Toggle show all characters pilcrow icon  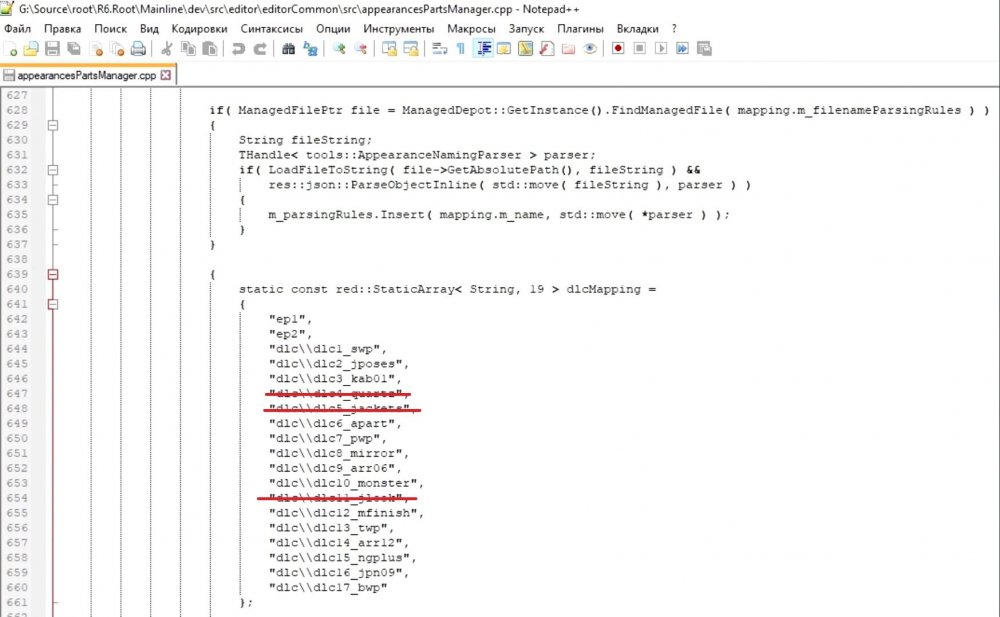tap(460, 48)
